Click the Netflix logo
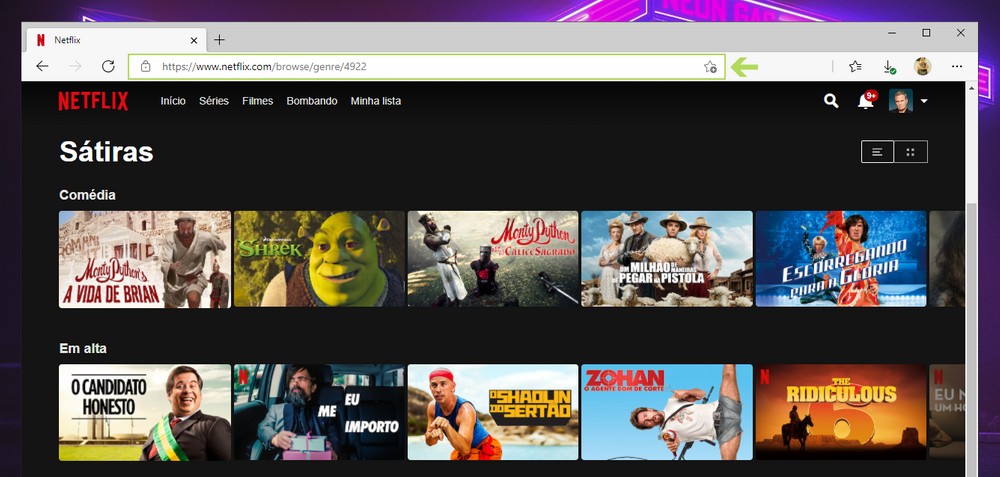Screen dimensions: 1000x477 93,101
